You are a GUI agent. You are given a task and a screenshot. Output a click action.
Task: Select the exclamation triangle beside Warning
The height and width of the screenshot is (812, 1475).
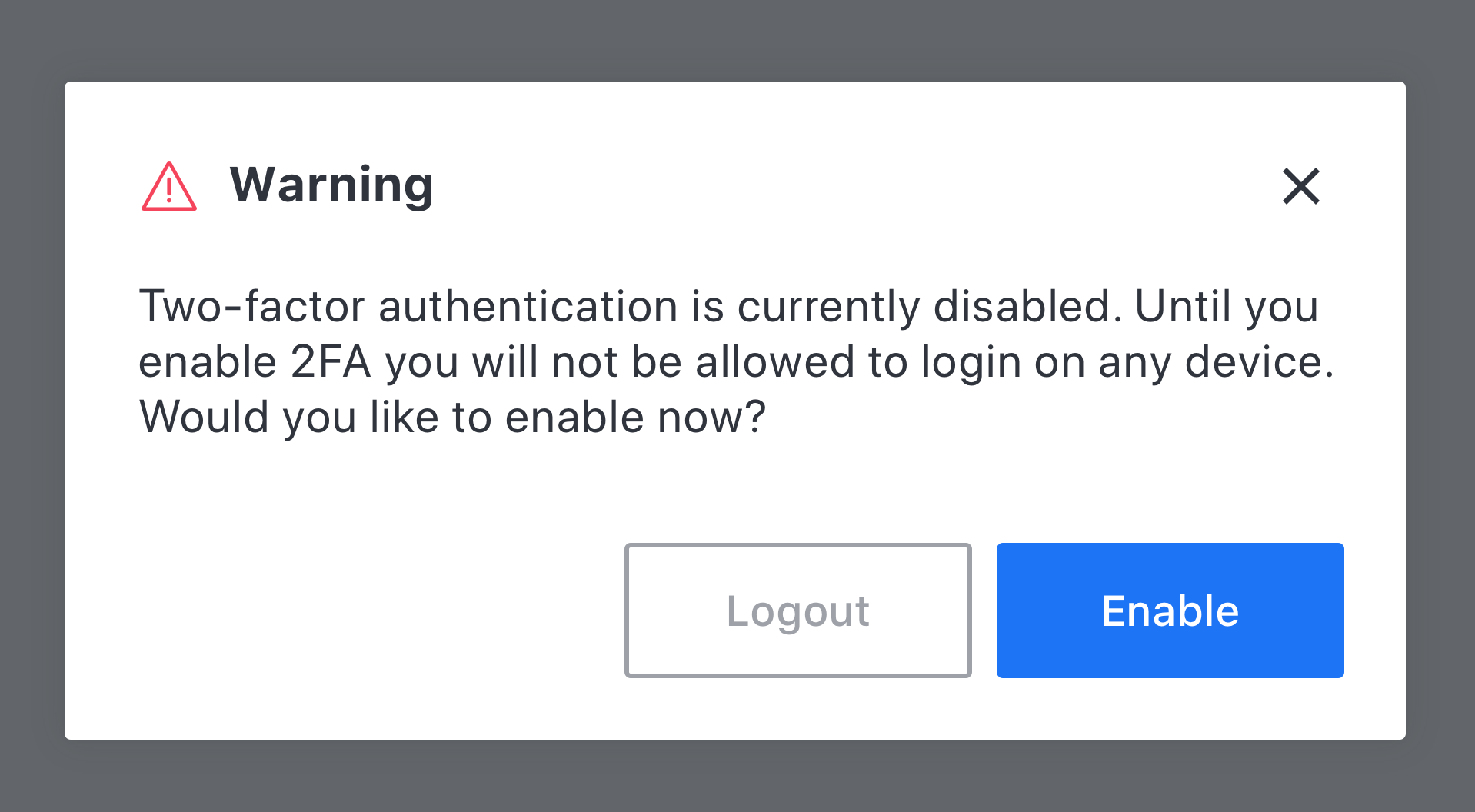click(x=169, y=187)
